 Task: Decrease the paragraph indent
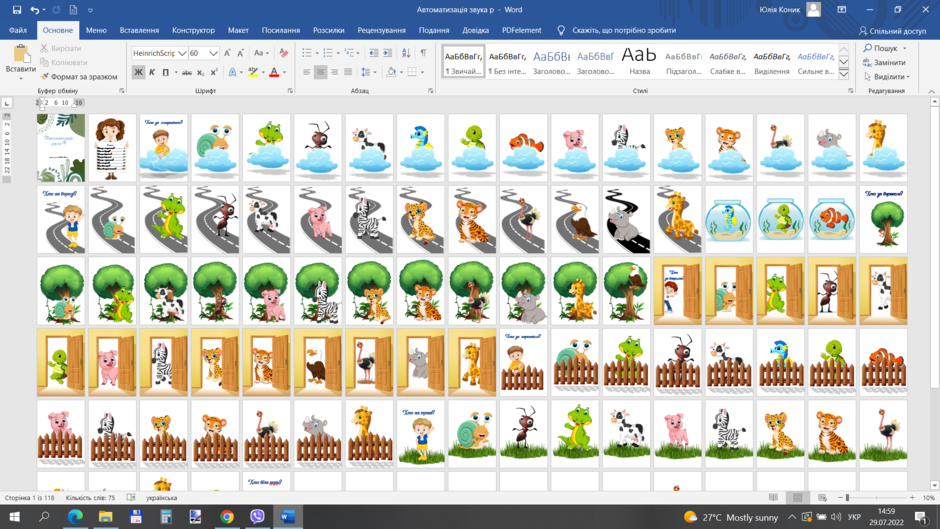[x=373, y=53]
